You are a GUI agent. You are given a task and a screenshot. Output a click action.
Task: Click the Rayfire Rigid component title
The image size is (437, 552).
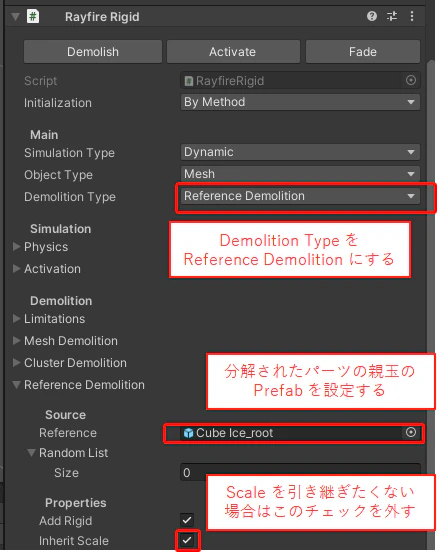click(x=102, y=17)
